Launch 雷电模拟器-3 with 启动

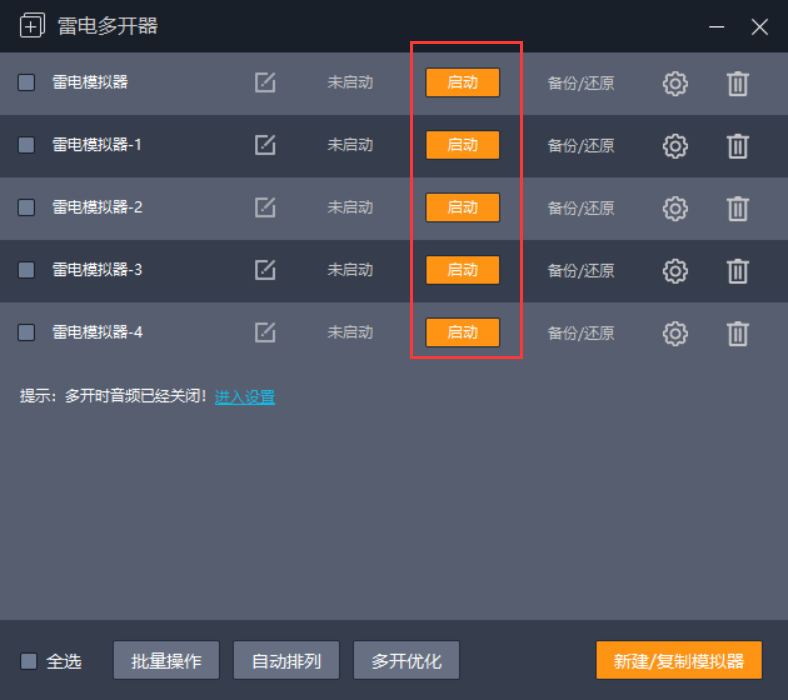[x=462, y=270]
